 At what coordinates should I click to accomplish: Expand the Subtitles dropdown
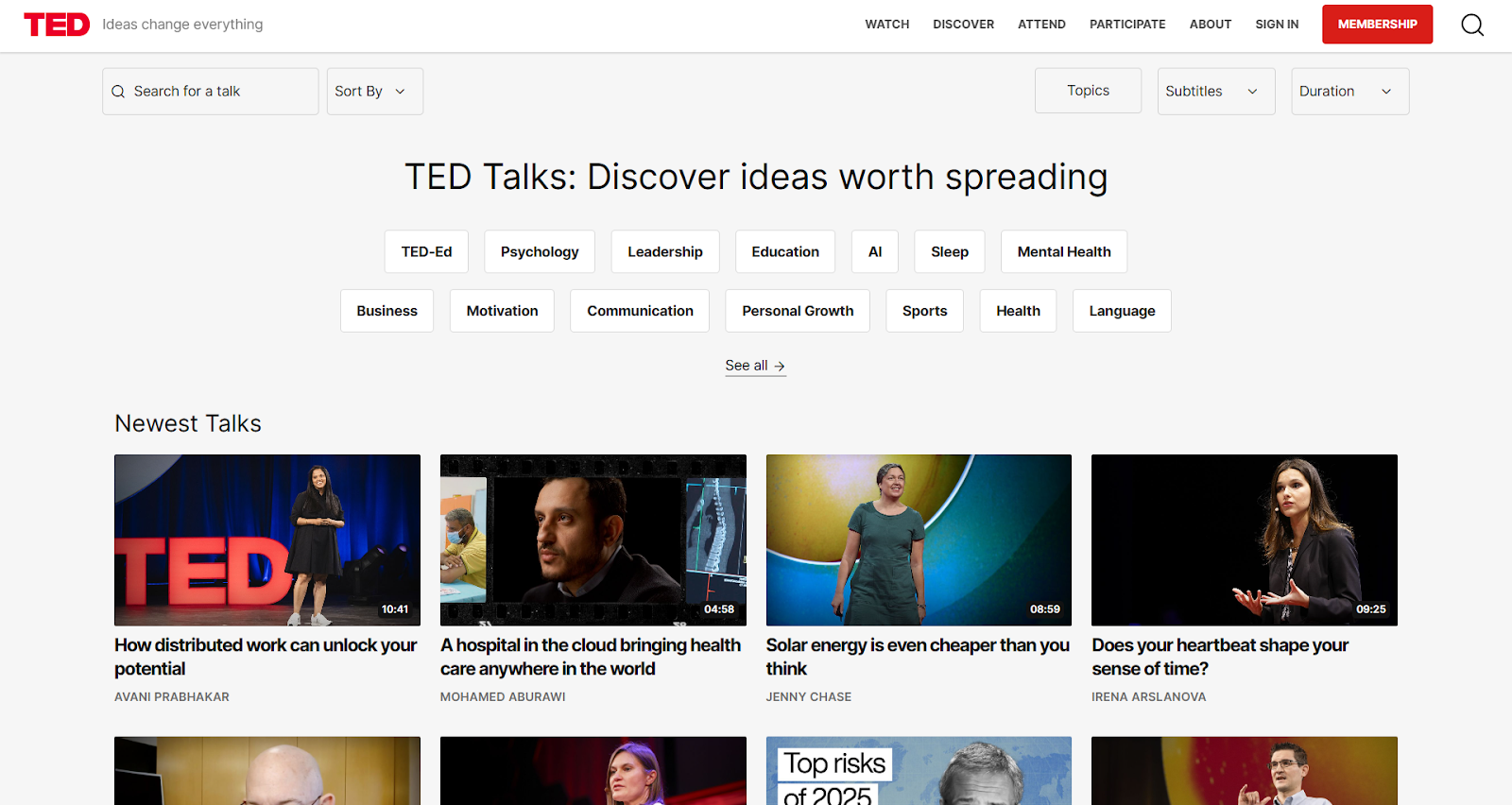point(1216,92)
